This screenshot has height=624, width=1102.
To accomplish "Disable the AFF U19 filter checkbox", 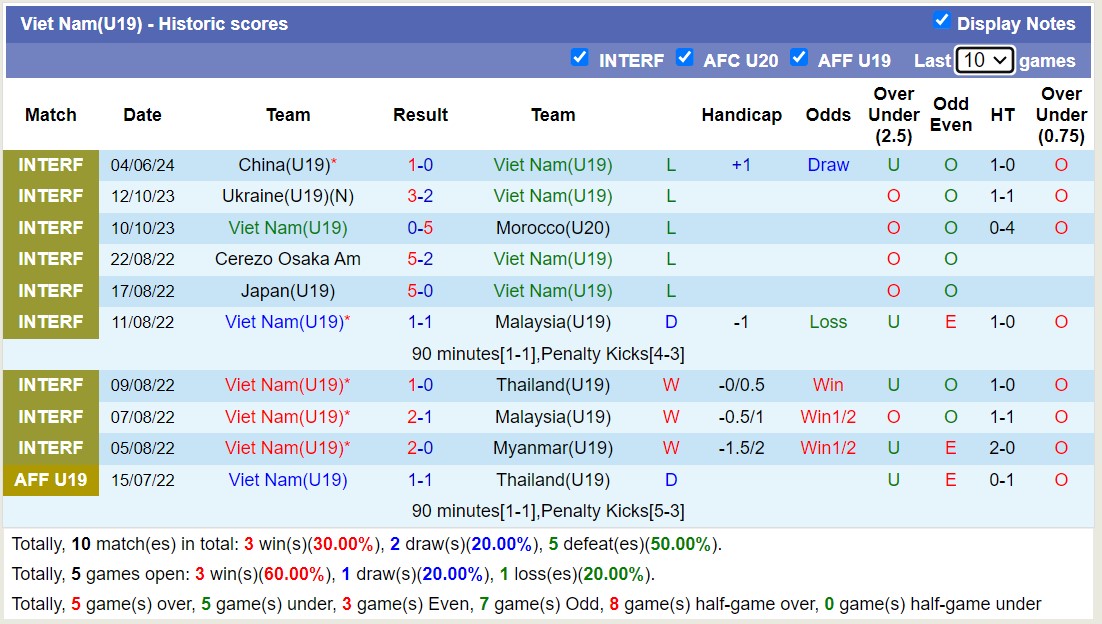I will pos(798,58).
